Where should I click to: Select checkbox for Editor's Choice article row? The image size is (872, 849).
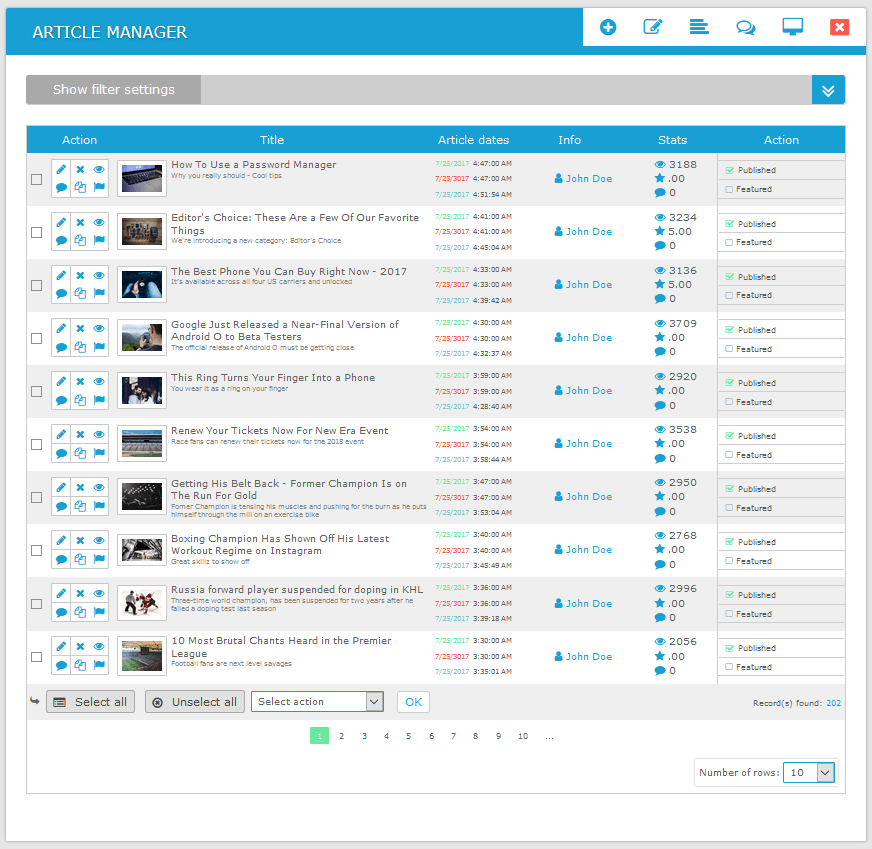[37, 232]
